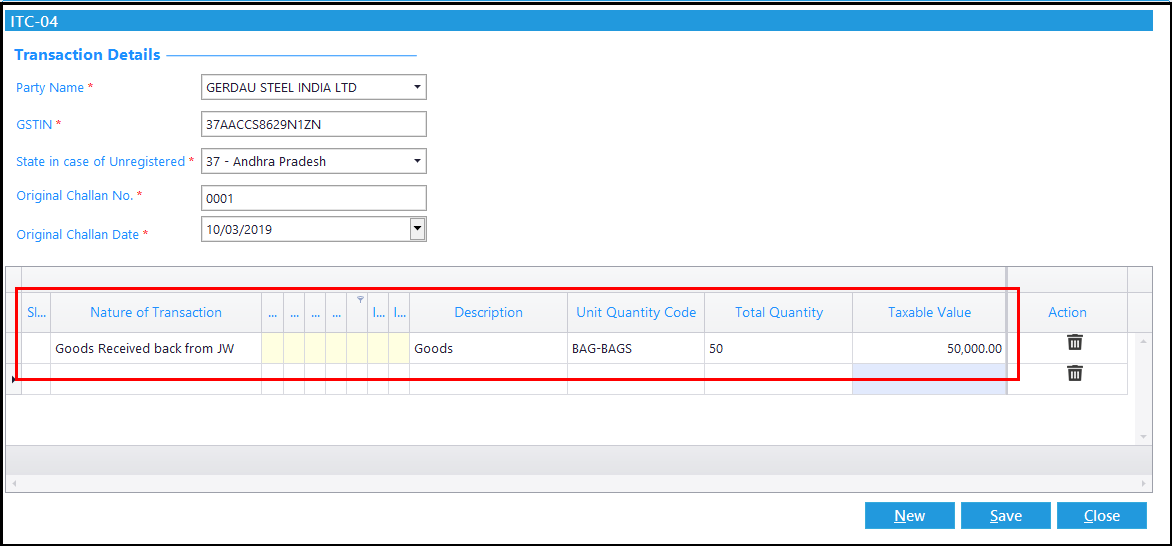Select the 'Goods' description cell
The height and width of the screenshot is (546, 1172).
488,349
